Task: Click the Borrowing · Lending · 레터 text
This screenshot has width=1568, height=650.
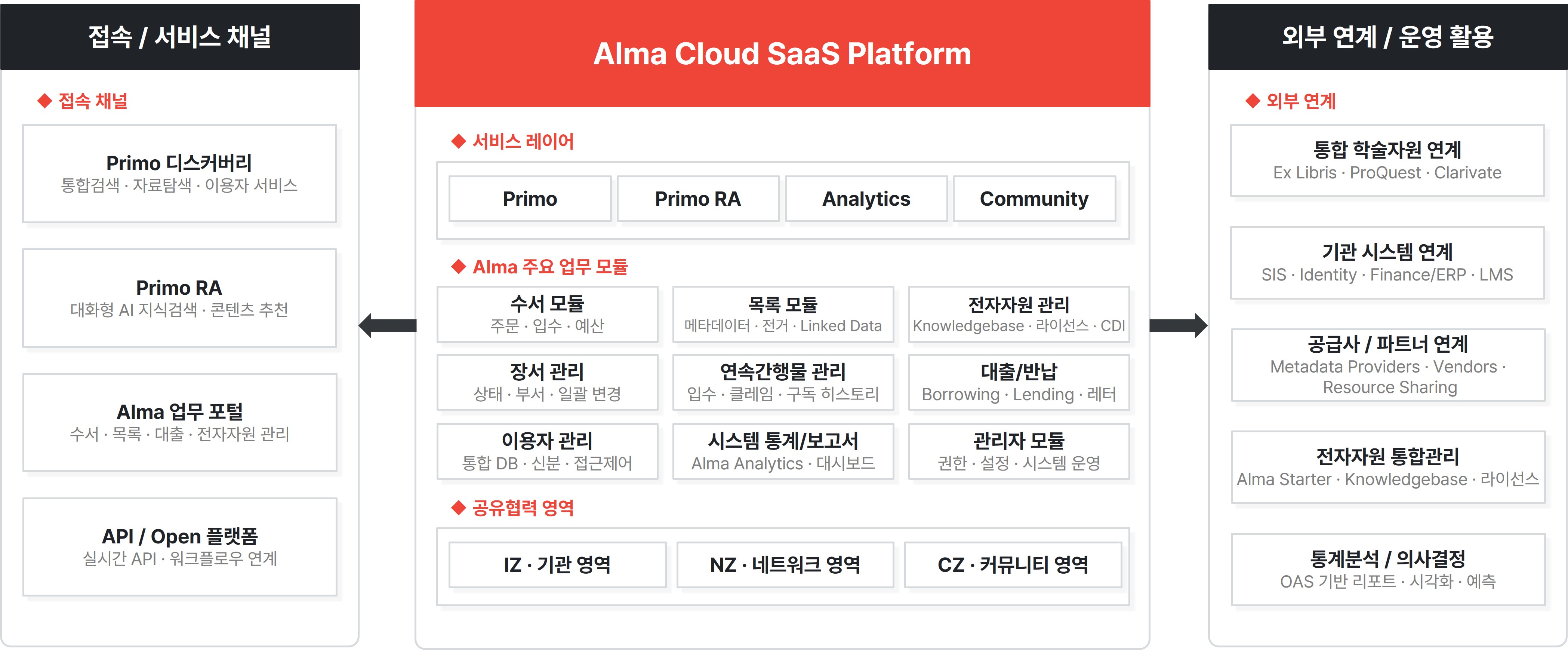Action: [1019, 394]
